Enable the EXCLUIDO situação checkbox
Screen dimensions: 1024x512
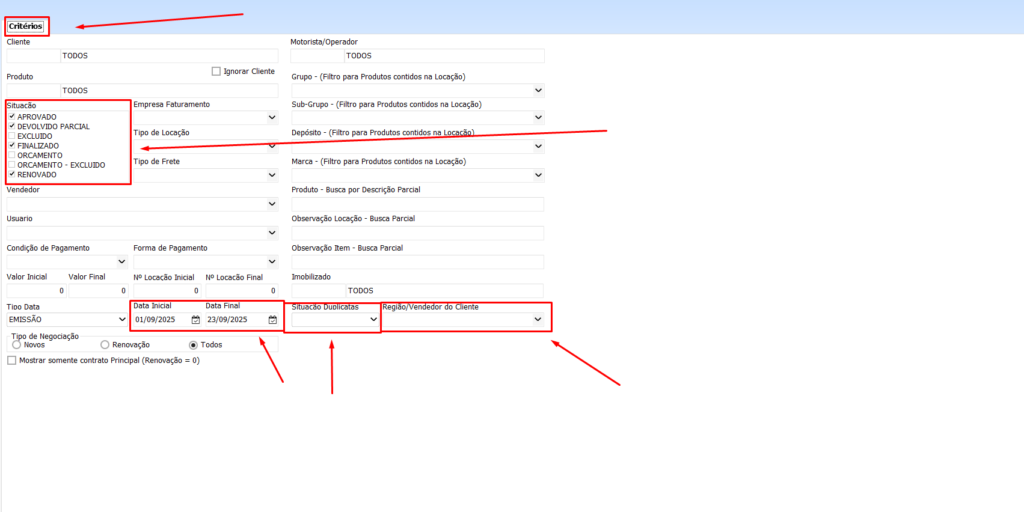12,136
